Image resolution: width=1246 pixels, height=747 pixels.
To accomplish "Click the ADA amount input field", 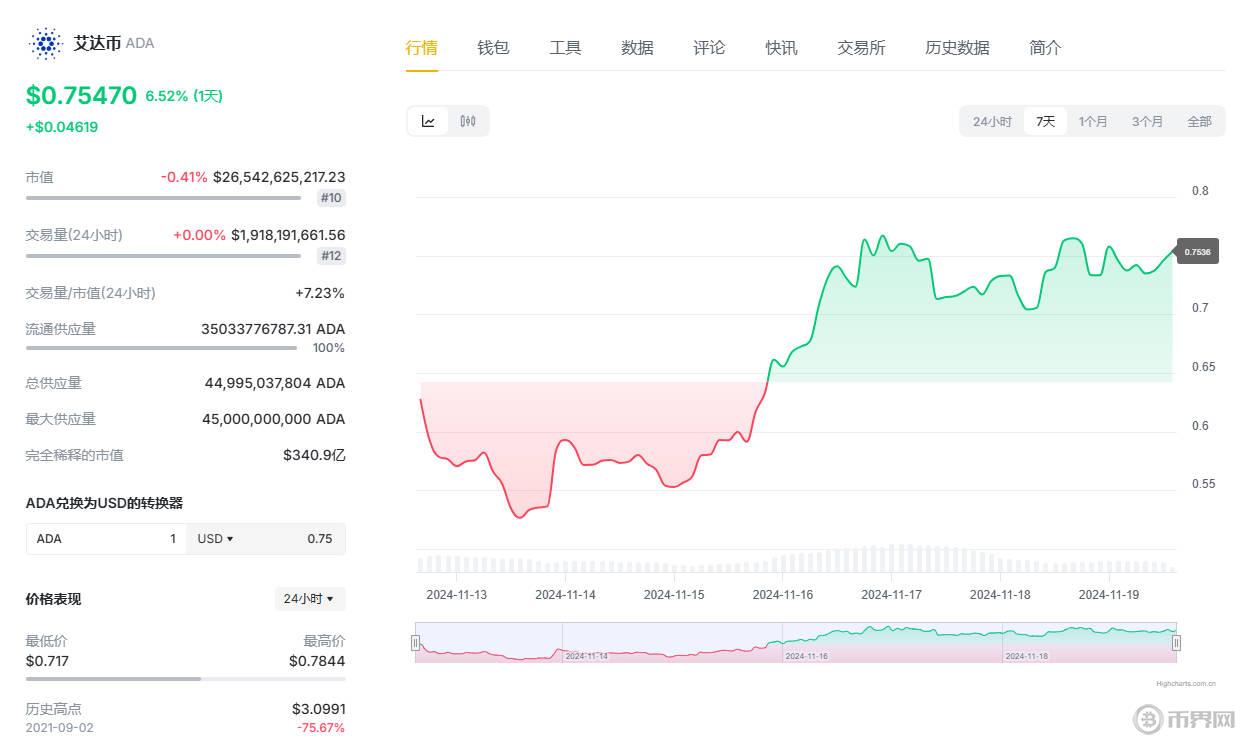I will (x=106, y=538).
